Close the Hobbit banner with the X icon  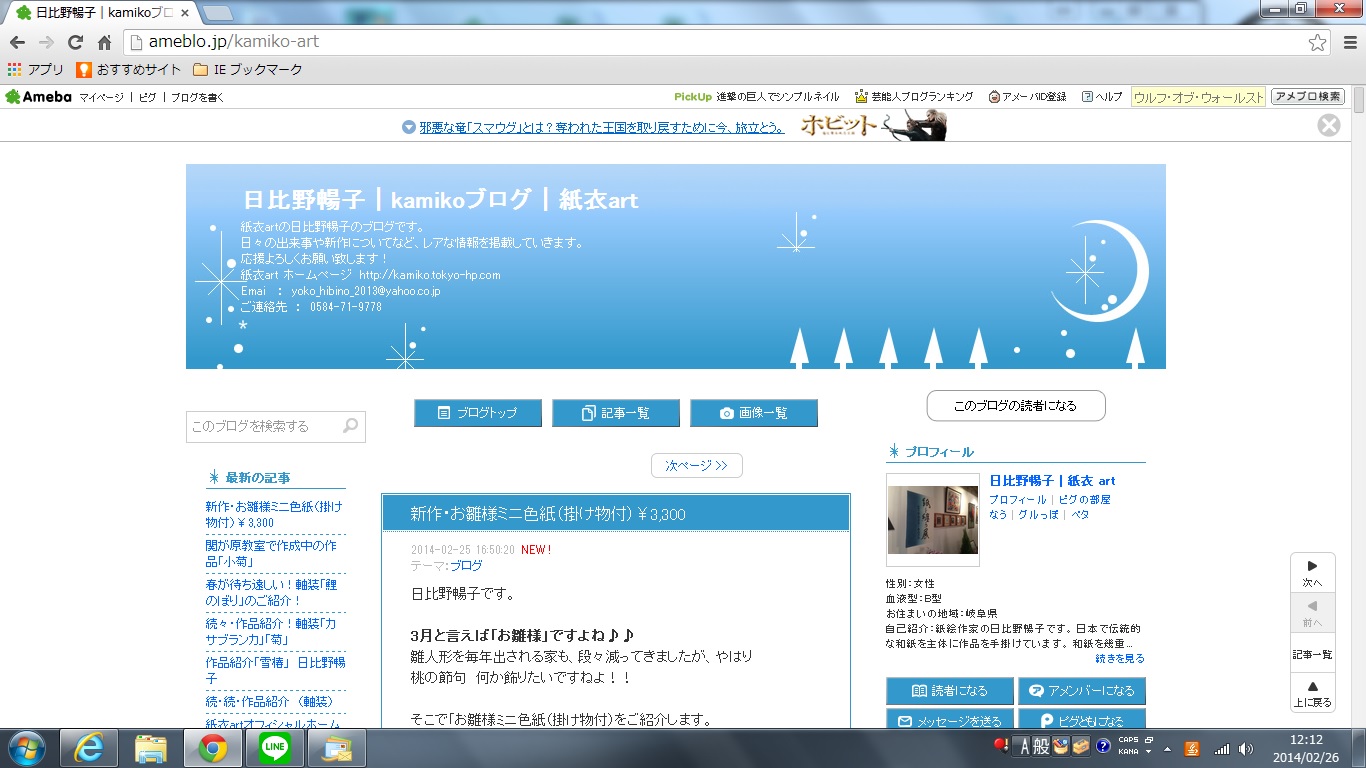(1328, 125)
